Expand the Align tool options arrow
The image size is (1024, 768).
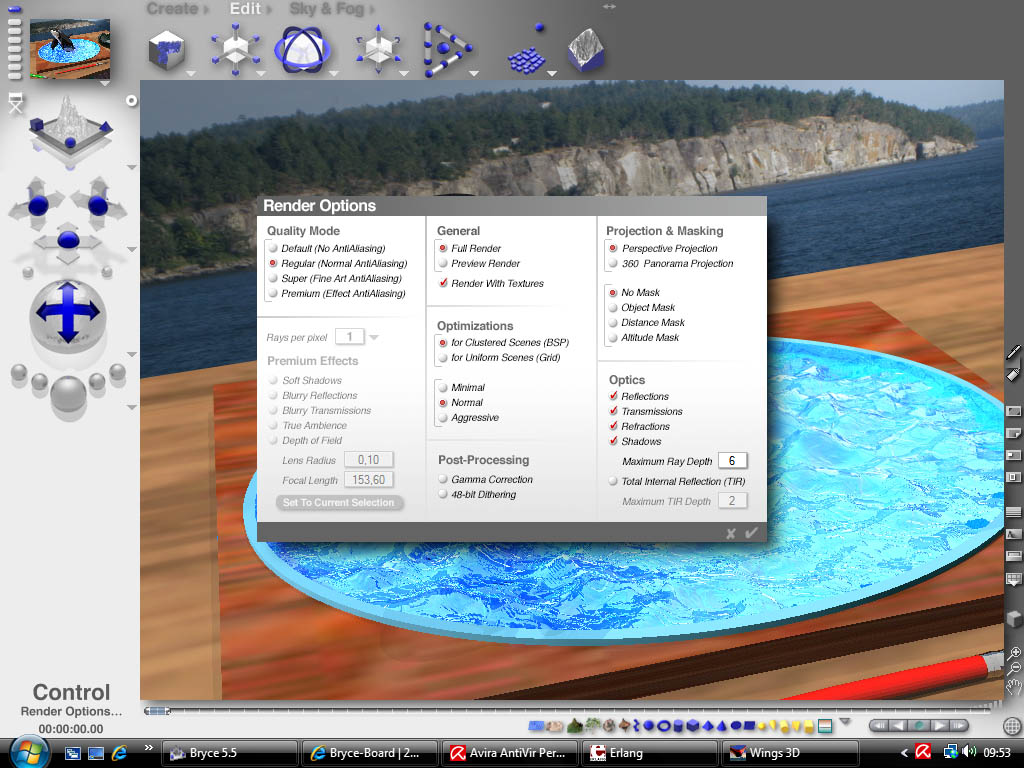[475, 73]
